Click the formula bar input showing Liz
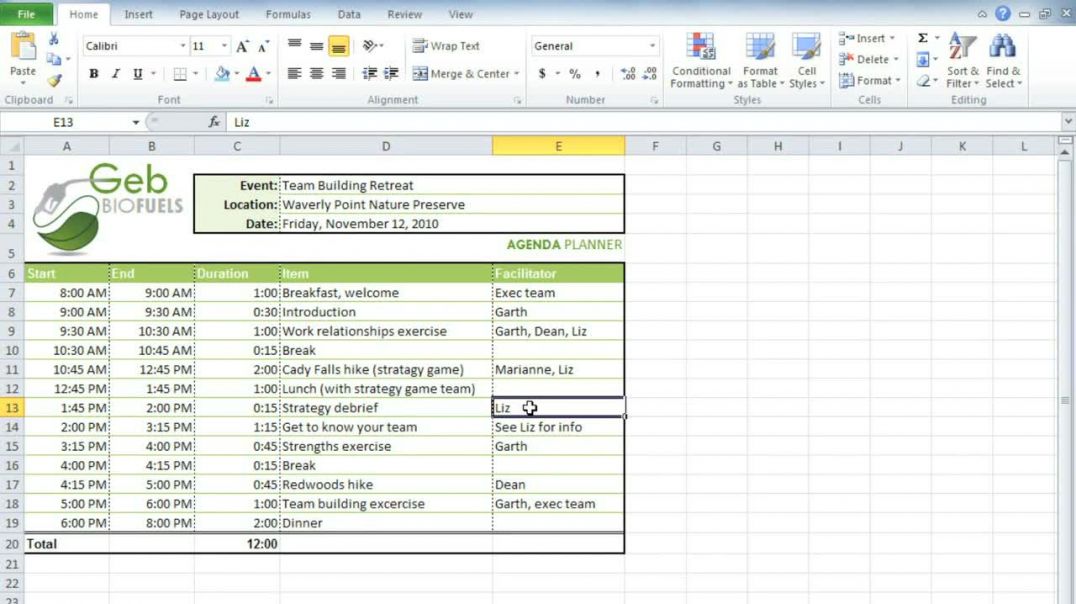The width and height of the screenshot is (1076, 604). click(645, 122)
